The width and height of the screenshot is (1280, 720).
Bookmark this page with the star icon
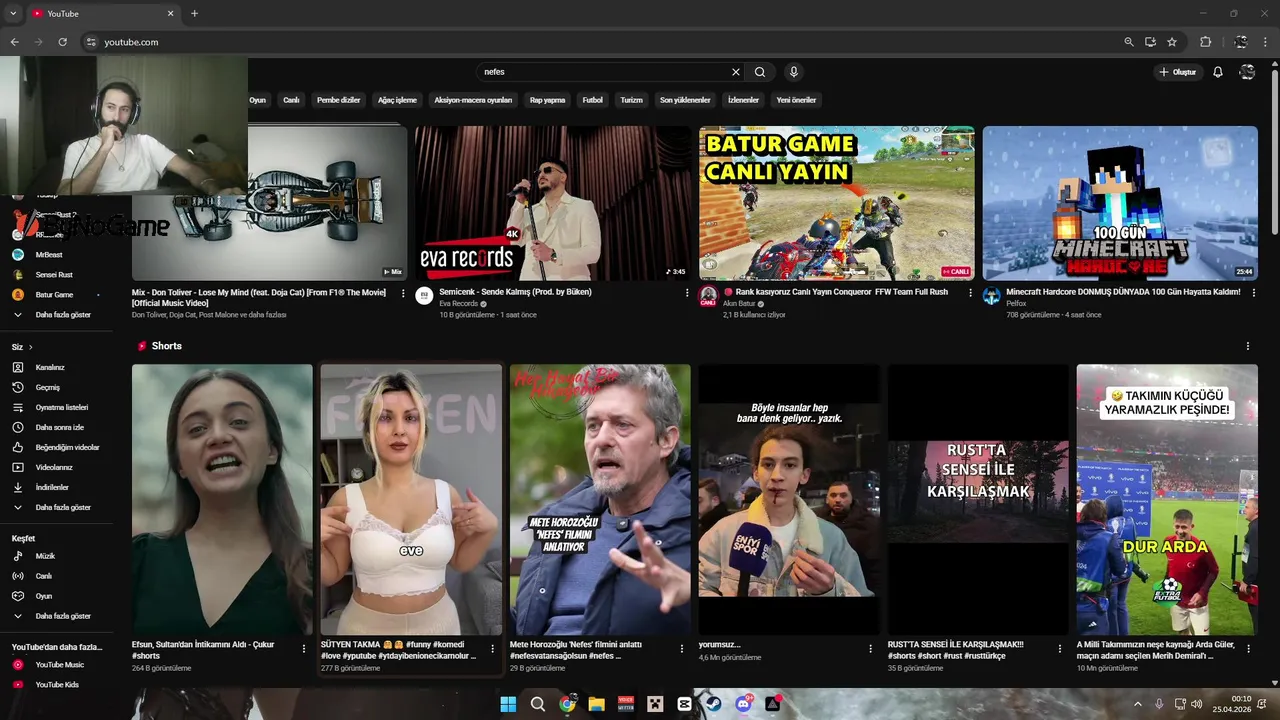1172,42
